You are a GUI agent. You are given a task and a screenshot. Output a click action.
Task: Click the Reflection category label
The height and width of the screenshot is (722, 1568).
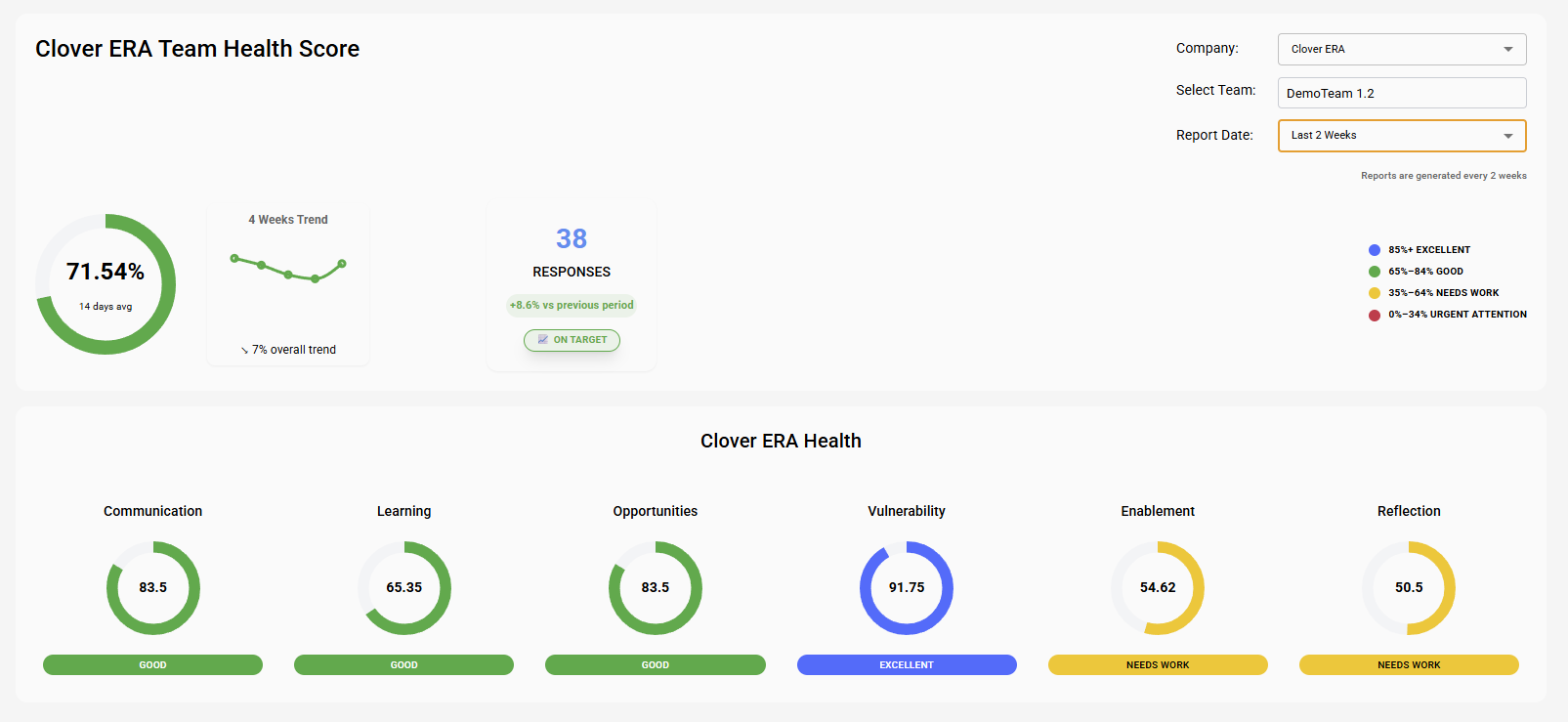1409,511
